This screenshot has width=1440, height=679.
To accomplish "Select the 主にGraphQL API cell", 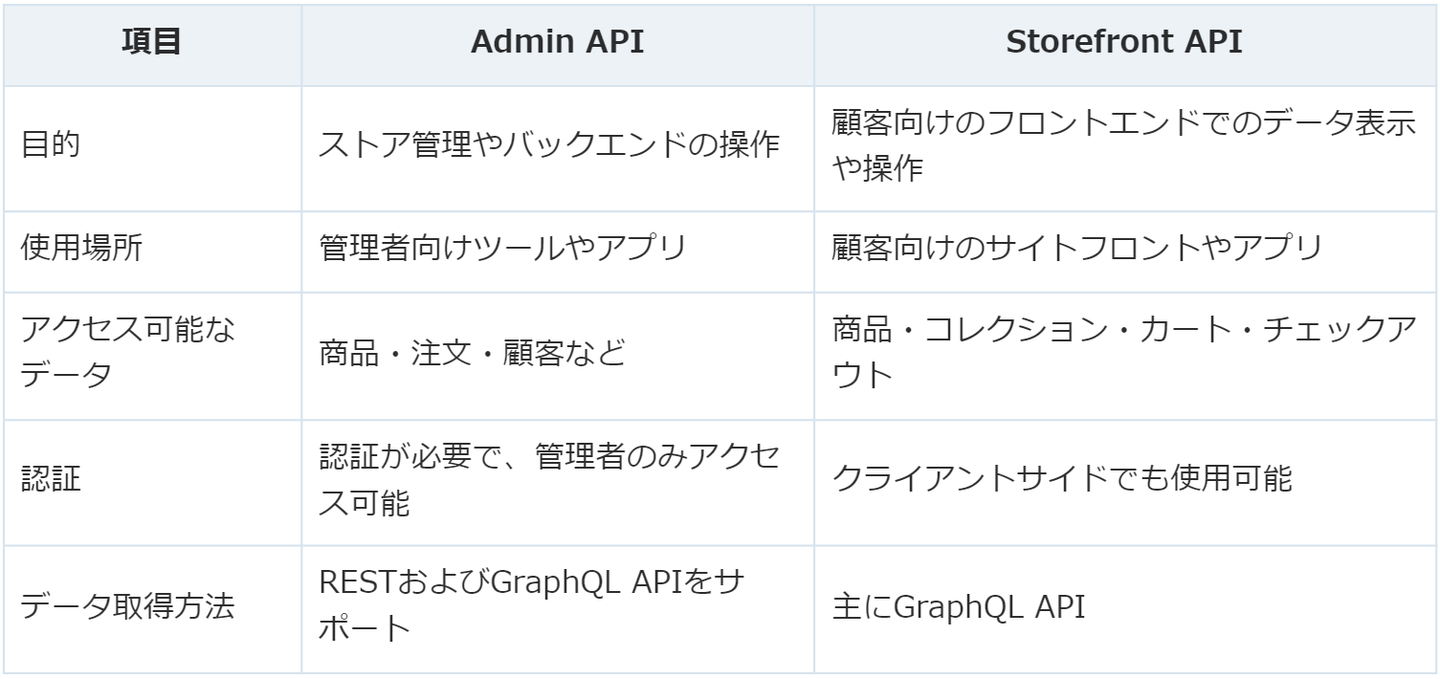I will coord(958,606).
